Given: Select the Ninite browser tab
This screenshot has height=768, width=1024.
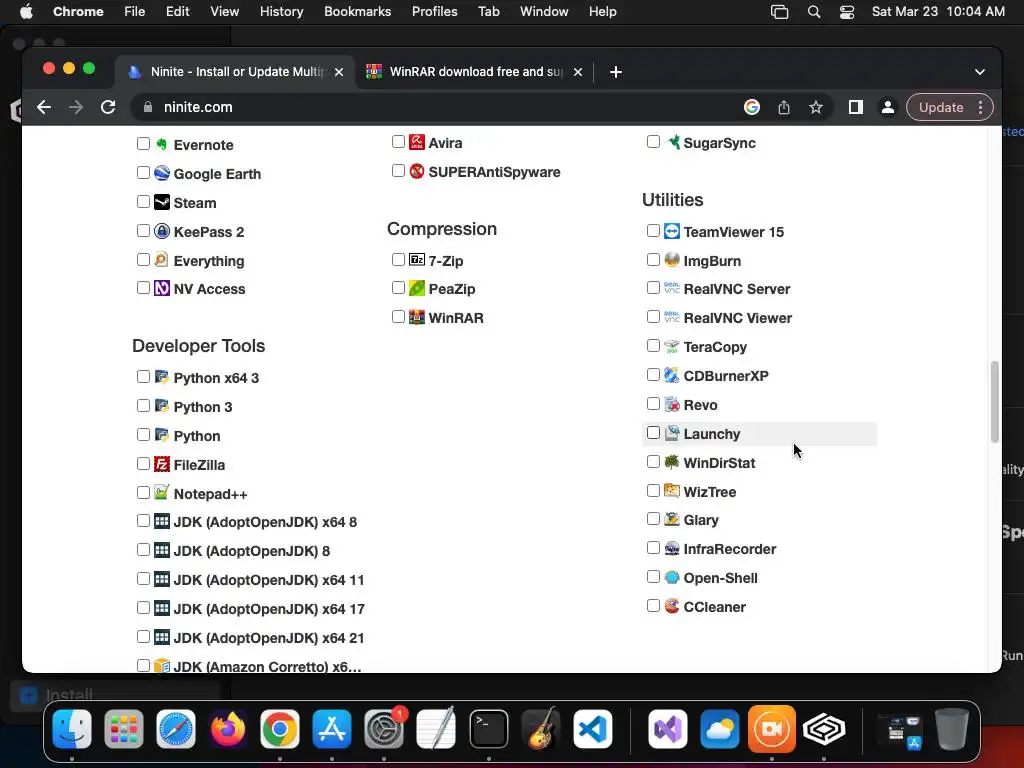Looking at the screenshot, I should 235,72.
